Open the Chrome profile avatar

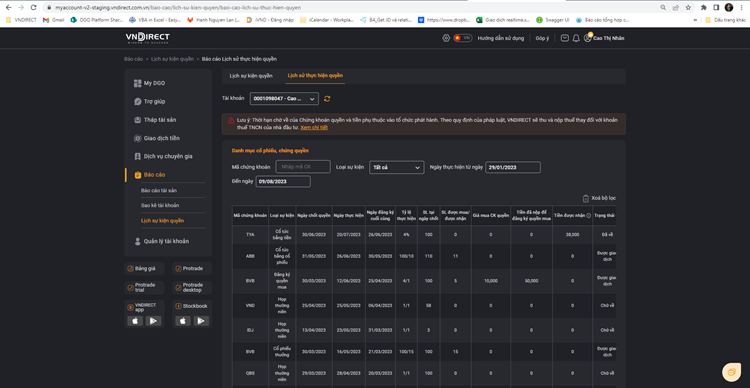(728, 8)
